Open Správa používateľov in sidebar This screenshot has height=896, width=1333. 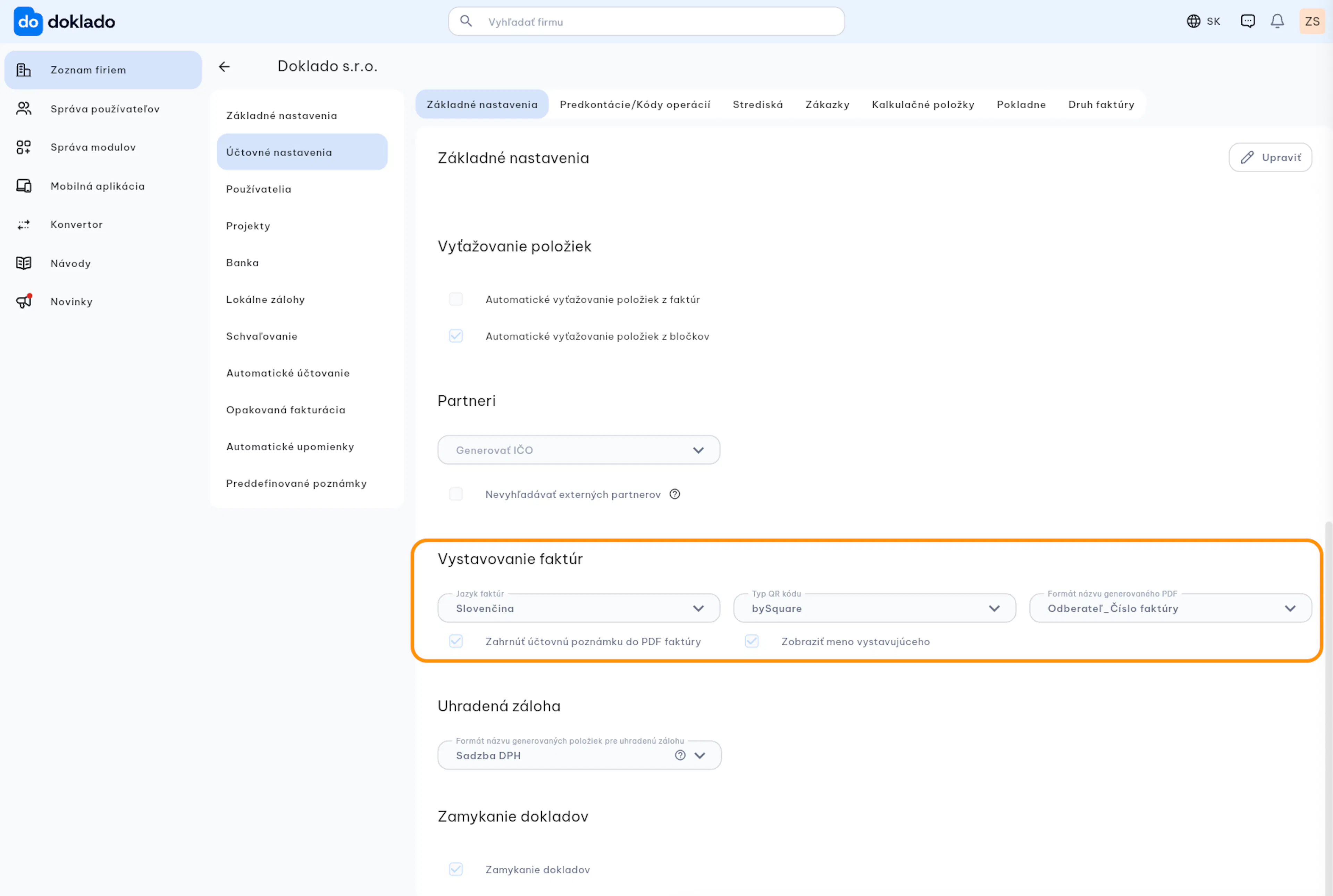tap(103, 109)
